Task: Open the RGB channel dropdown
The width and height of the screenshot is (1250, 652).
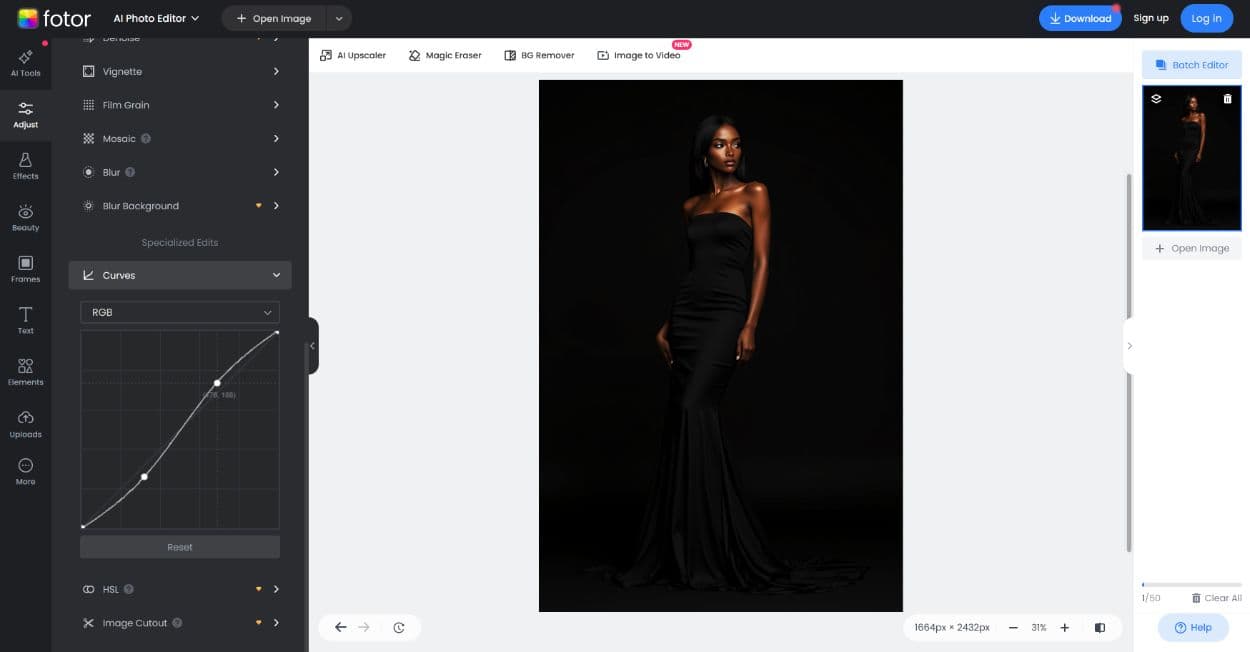Action: click(x=180, y=313)
